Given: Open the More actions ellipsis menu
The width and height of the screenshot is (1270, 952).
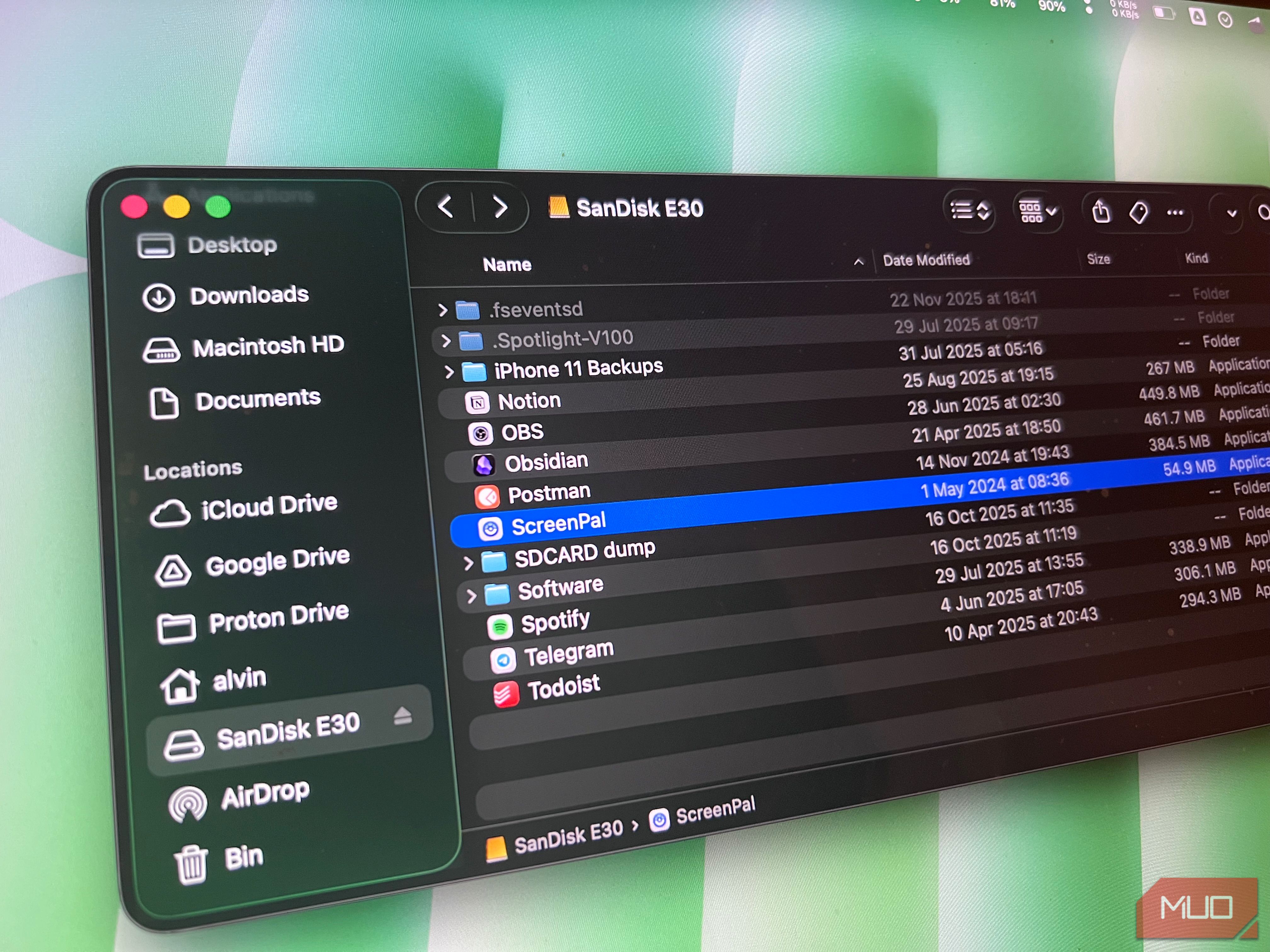Looking at the screenshot, I should (1175, 212).
